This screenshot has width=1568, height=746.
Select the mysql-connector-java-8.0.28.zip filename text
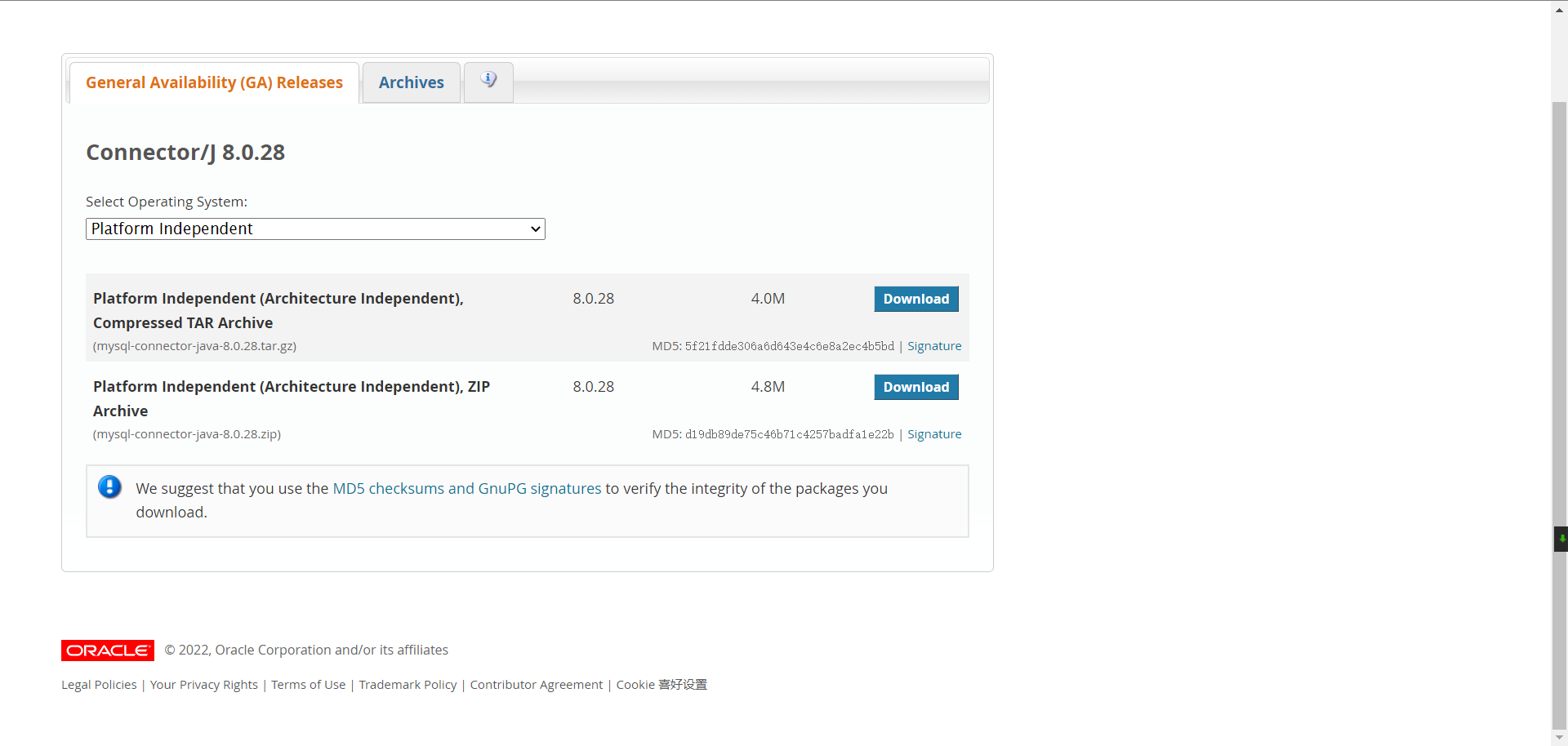tap(187, 434)
